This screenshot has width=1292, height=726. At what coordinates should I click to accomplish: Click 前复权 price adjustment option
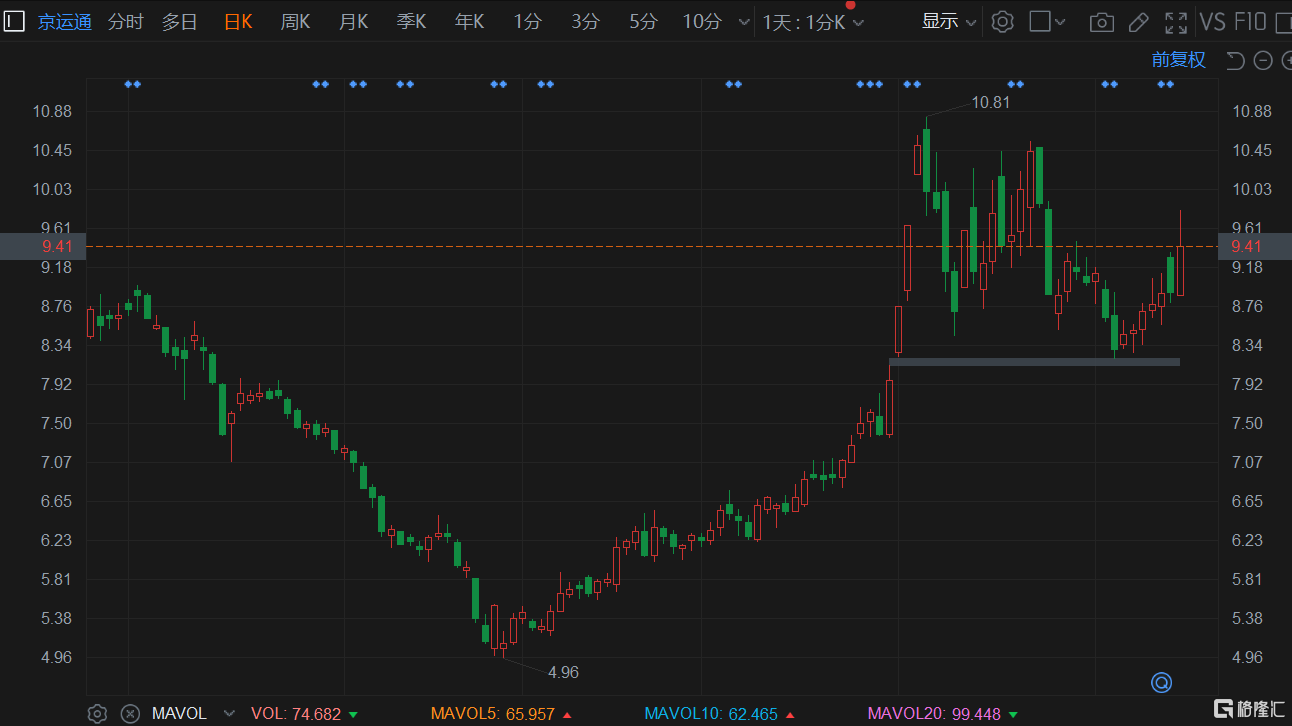coord(1179,60)
